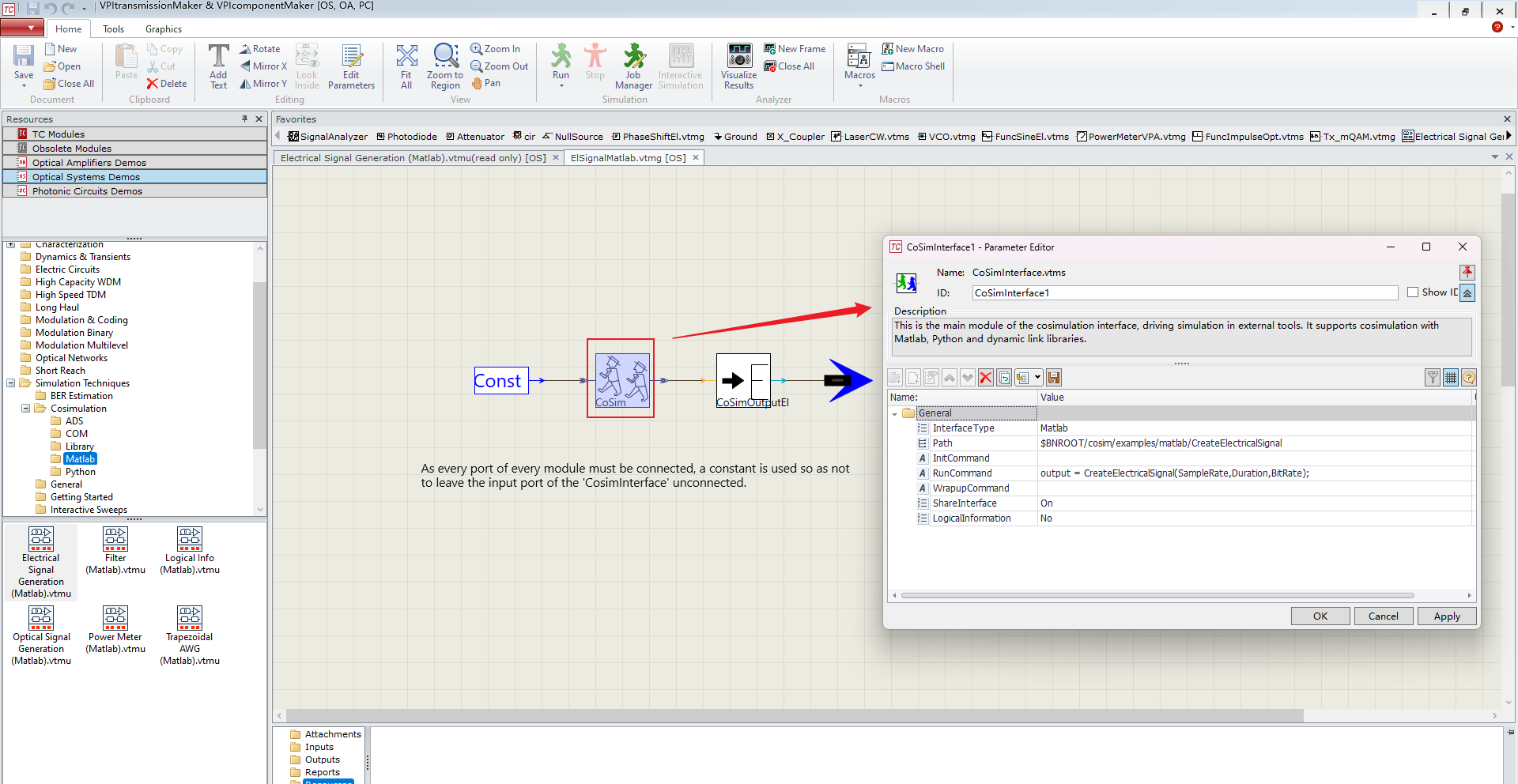Collapse the Simulation Techniques tree node
This screenshot has height=784, width=1518.
pos(11,383)
